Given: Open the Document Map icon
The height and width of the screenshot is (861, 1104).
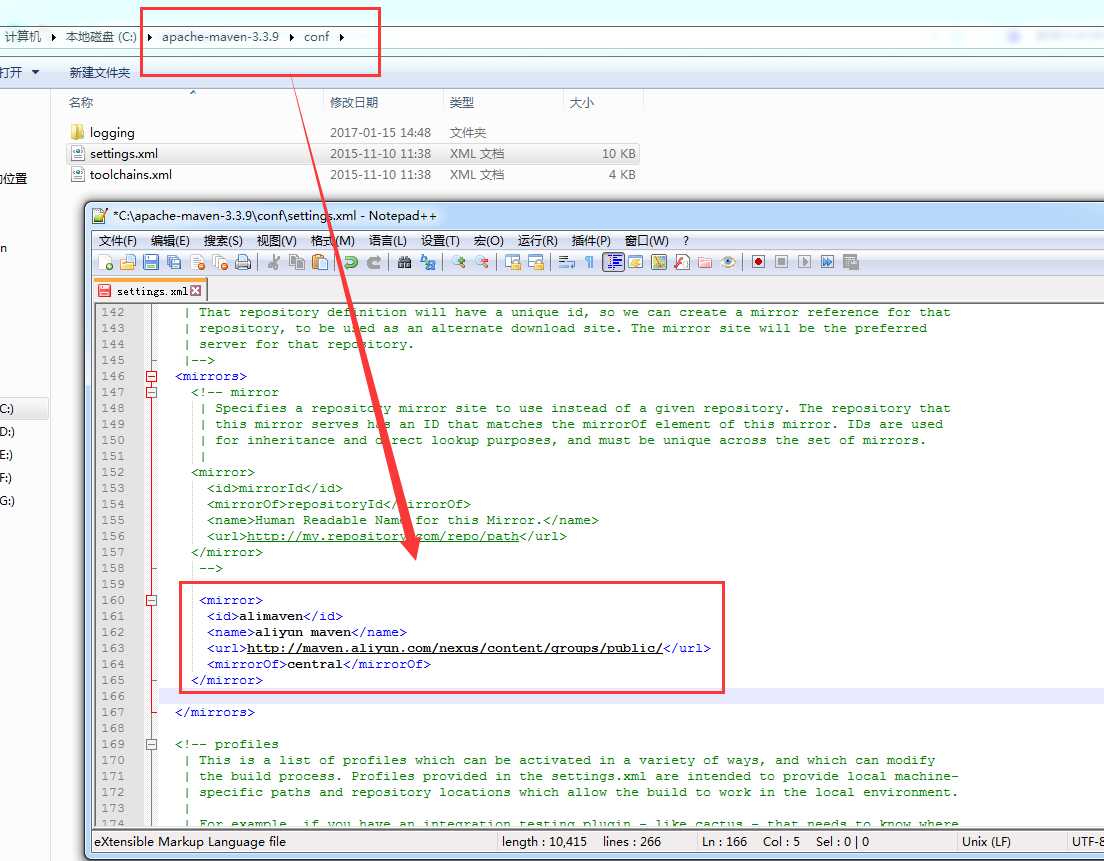Looking at the screenshot, I should [x=659, y=263].
